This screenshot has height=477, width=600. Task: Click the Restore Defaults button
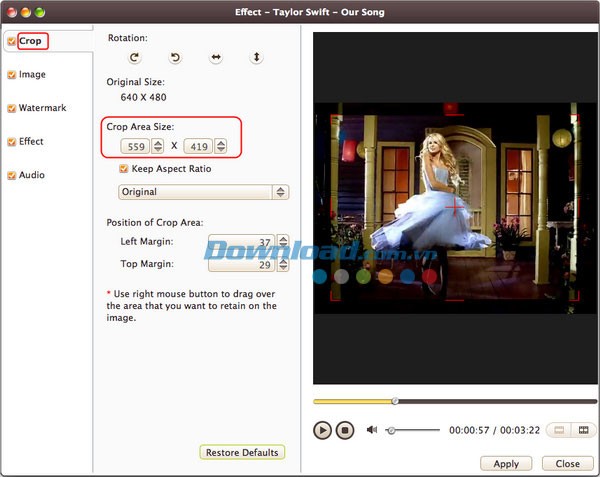click(242, 453)
